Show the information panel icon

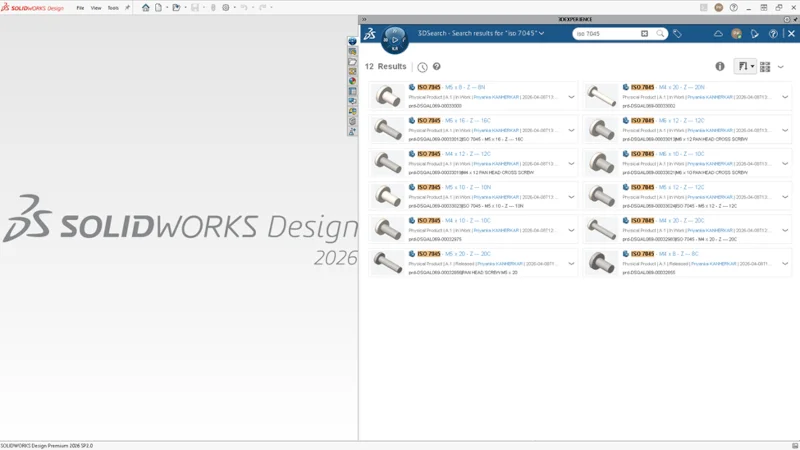720,66
